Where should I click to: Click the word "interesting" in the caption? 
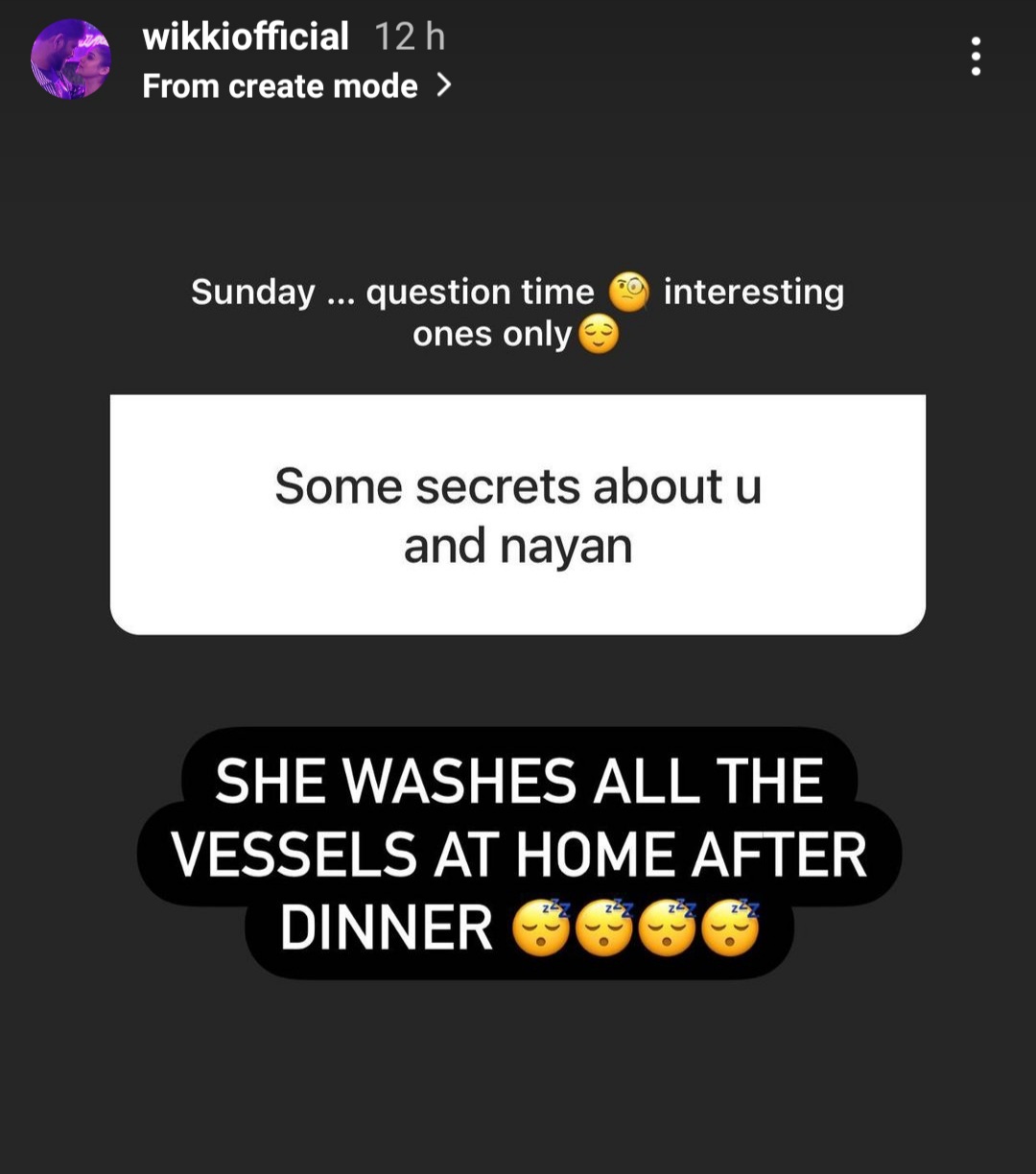(754, 293)
